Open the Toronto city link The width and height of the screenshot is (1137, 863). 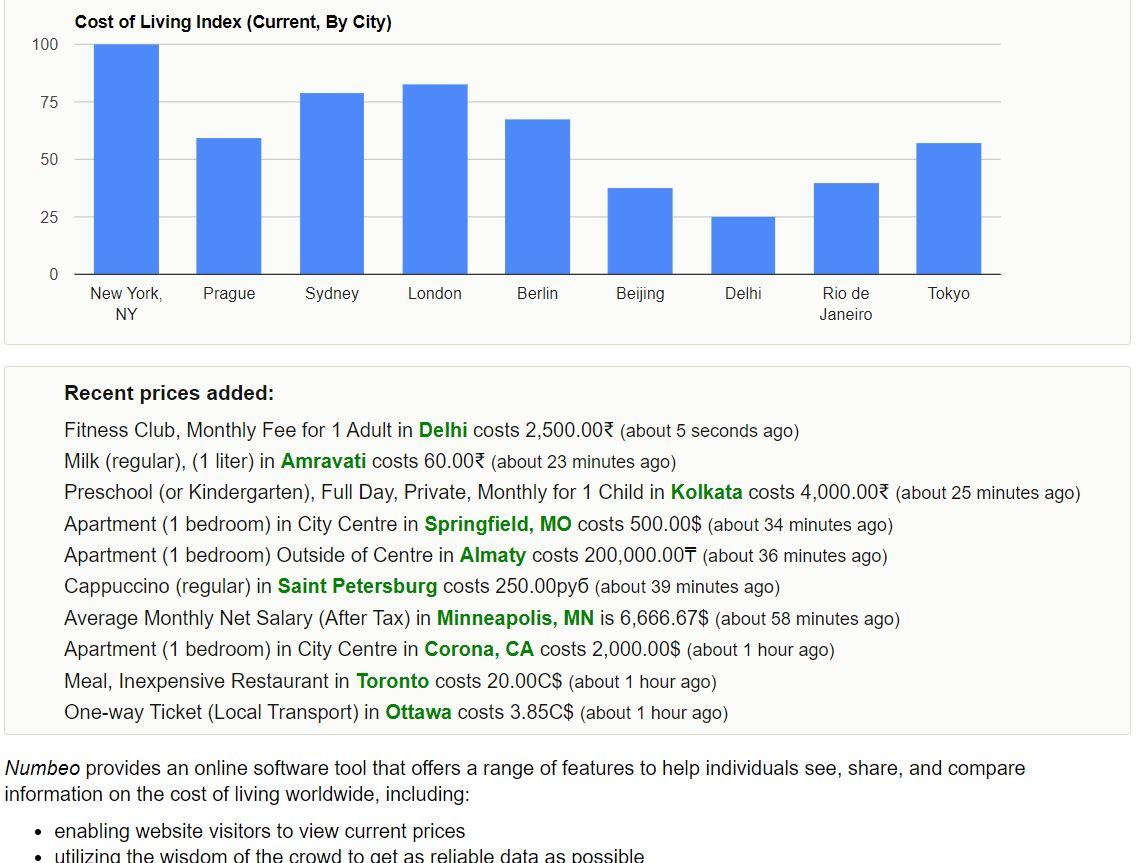coord(392,681)
